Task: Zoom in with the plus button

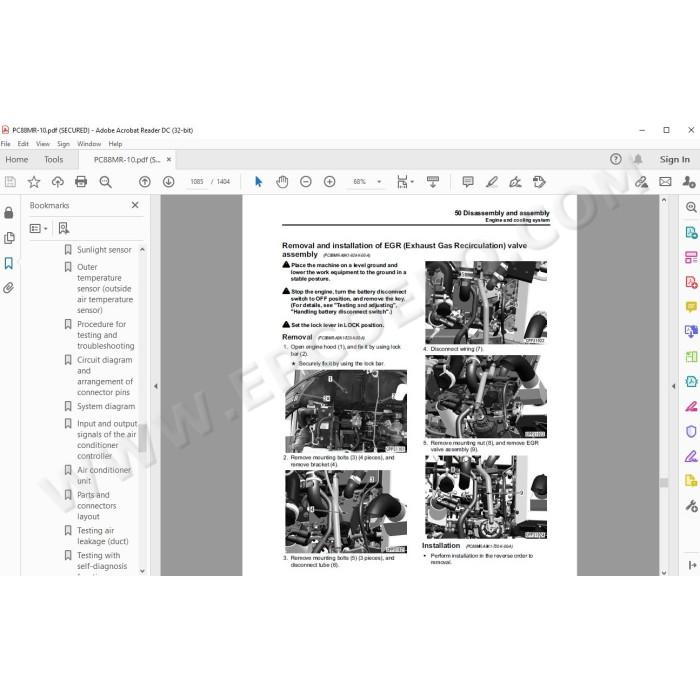Action: tap(329, 182)
